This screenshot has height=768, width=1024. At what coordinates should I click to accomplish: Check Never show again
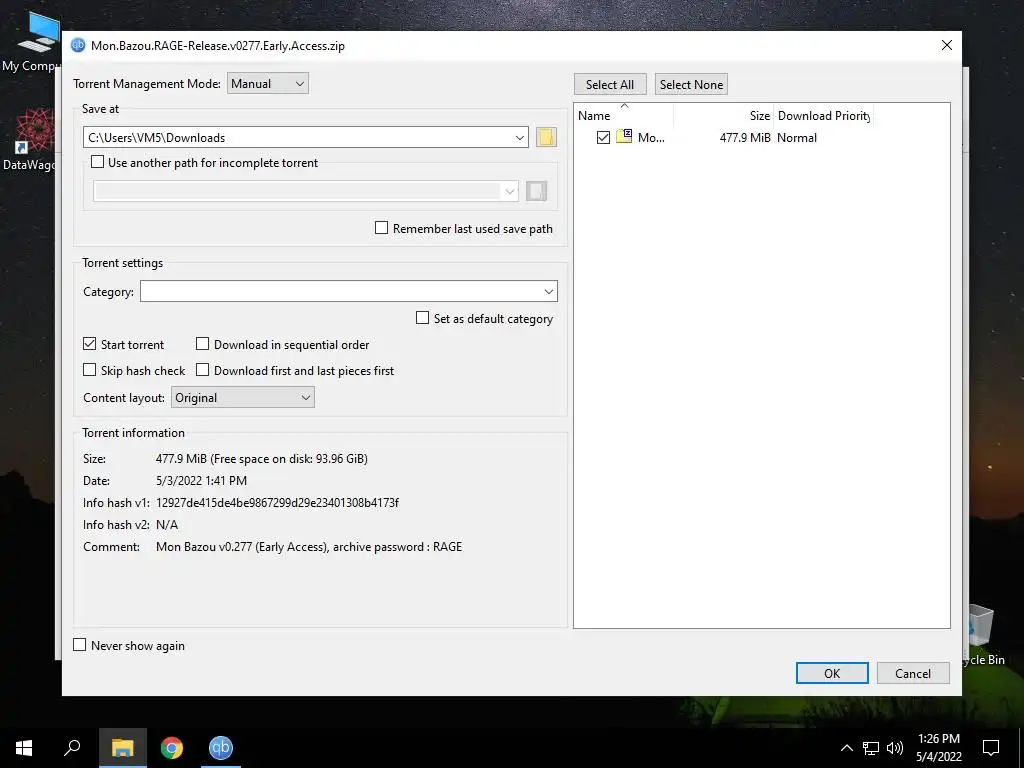pos(80,645)
